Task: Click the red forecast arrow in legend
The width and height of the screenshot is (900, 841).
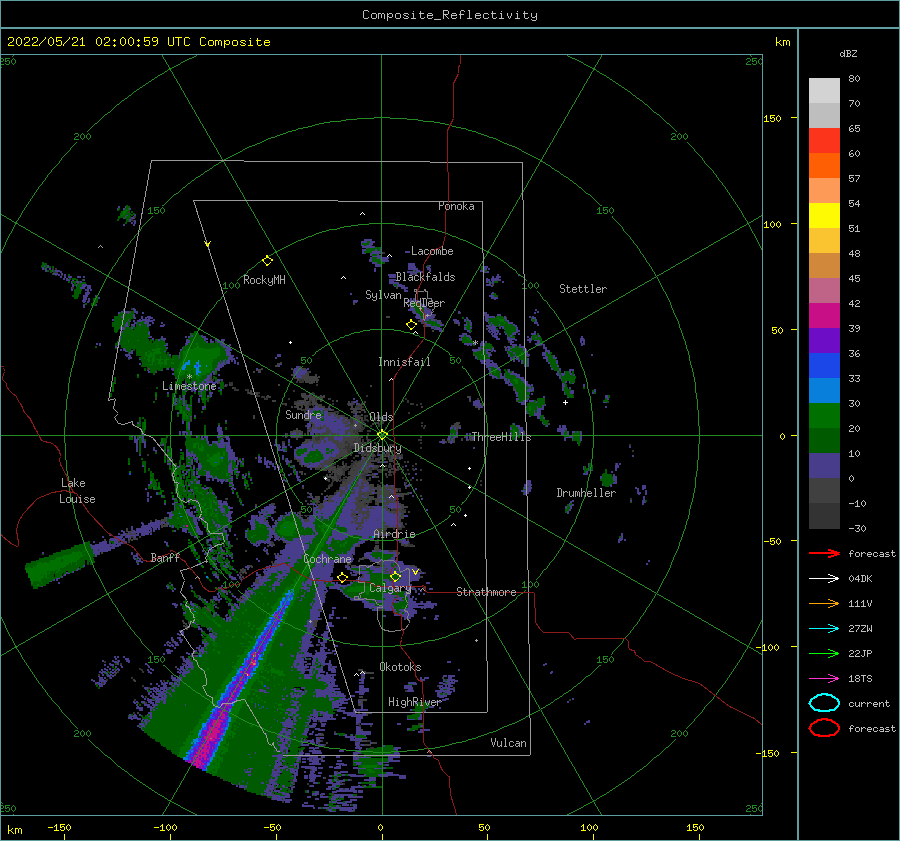Action: tap(824, 553)
